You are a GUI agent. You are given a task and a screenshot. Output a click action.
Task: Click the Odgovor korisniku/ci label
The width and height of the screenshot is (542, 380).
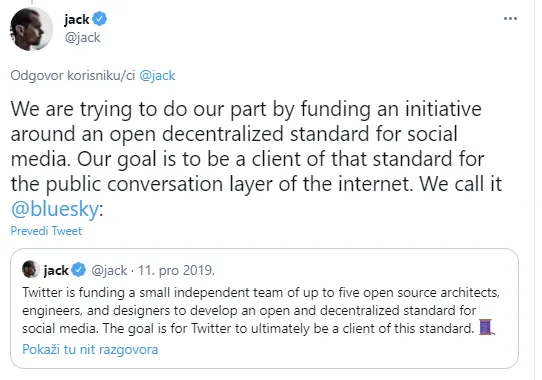[x=73, y=75]
